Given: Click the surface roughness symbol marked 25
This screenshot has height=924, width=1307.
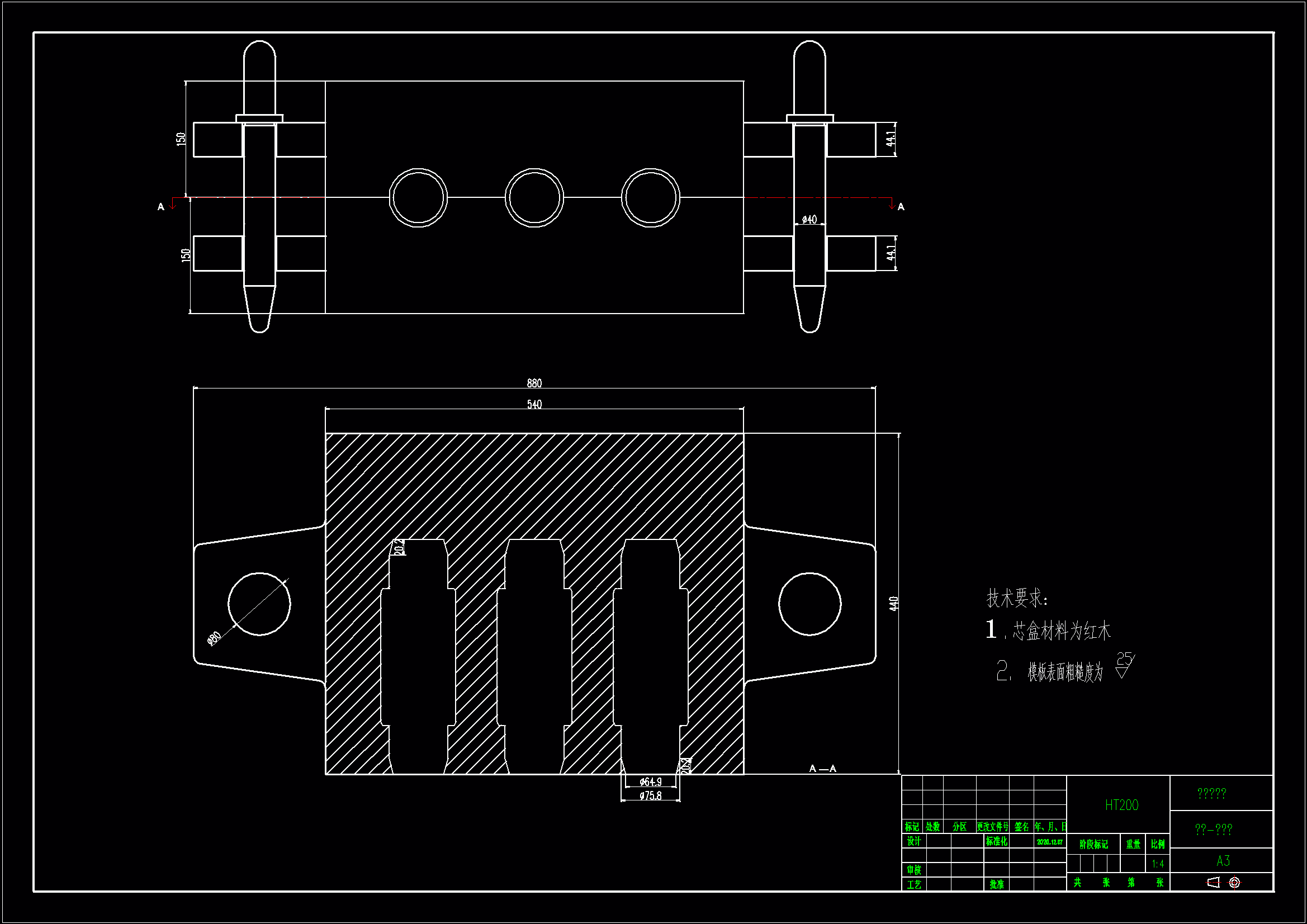Looking at the screenshot, I should coord(1124,666).
